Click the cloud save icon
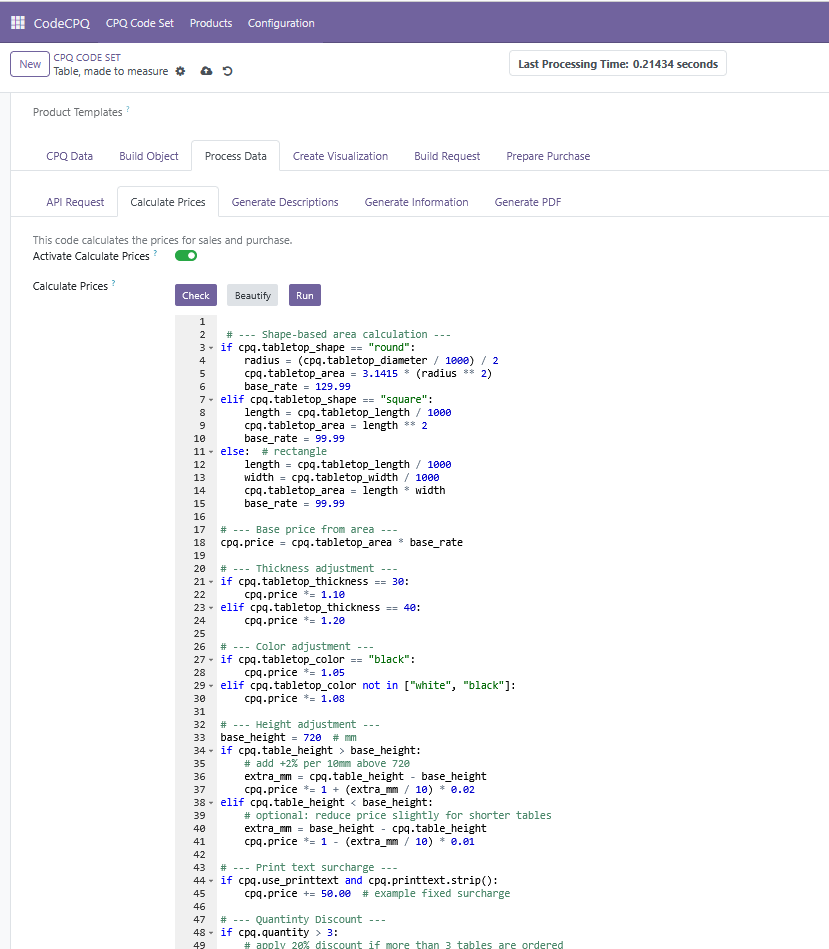The image size is (829, 949). (x=206, y=72)
